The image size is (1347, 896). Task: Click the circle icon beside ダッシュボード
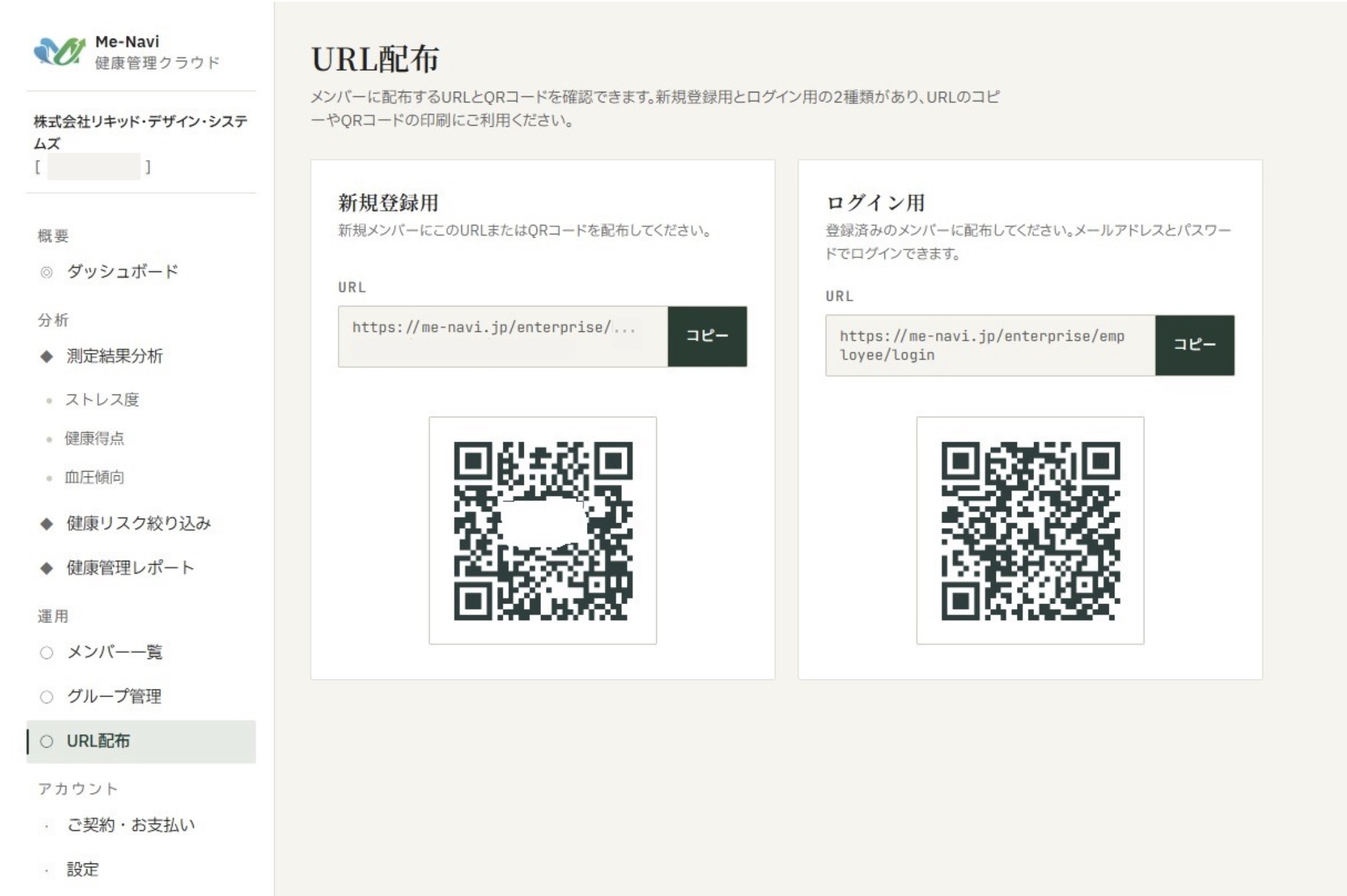[47, 273]
